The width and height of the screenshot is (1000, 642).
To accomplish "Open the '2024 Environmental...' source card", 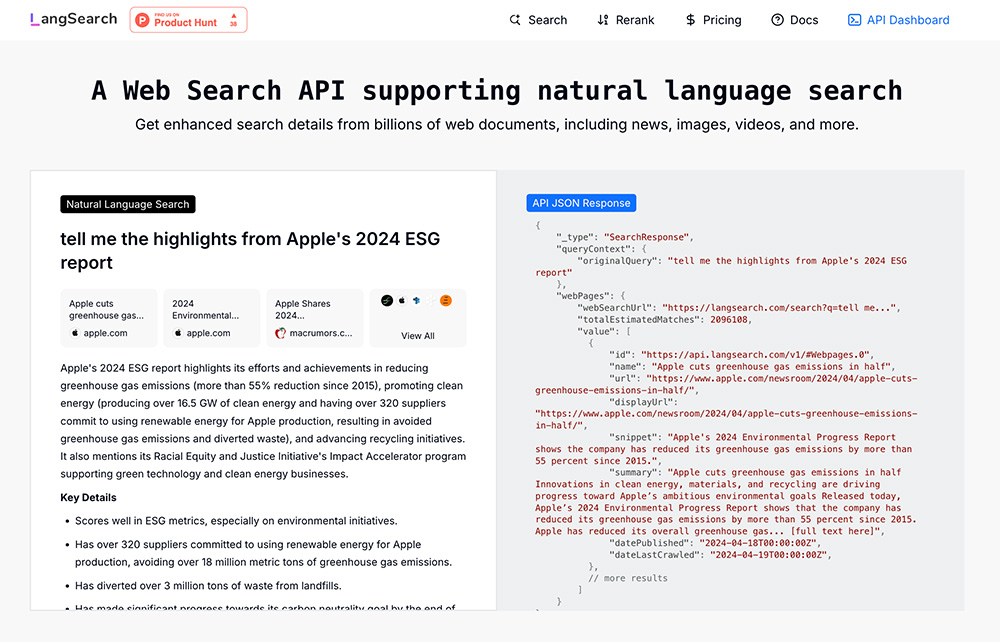I will click(x=212, y=318).
